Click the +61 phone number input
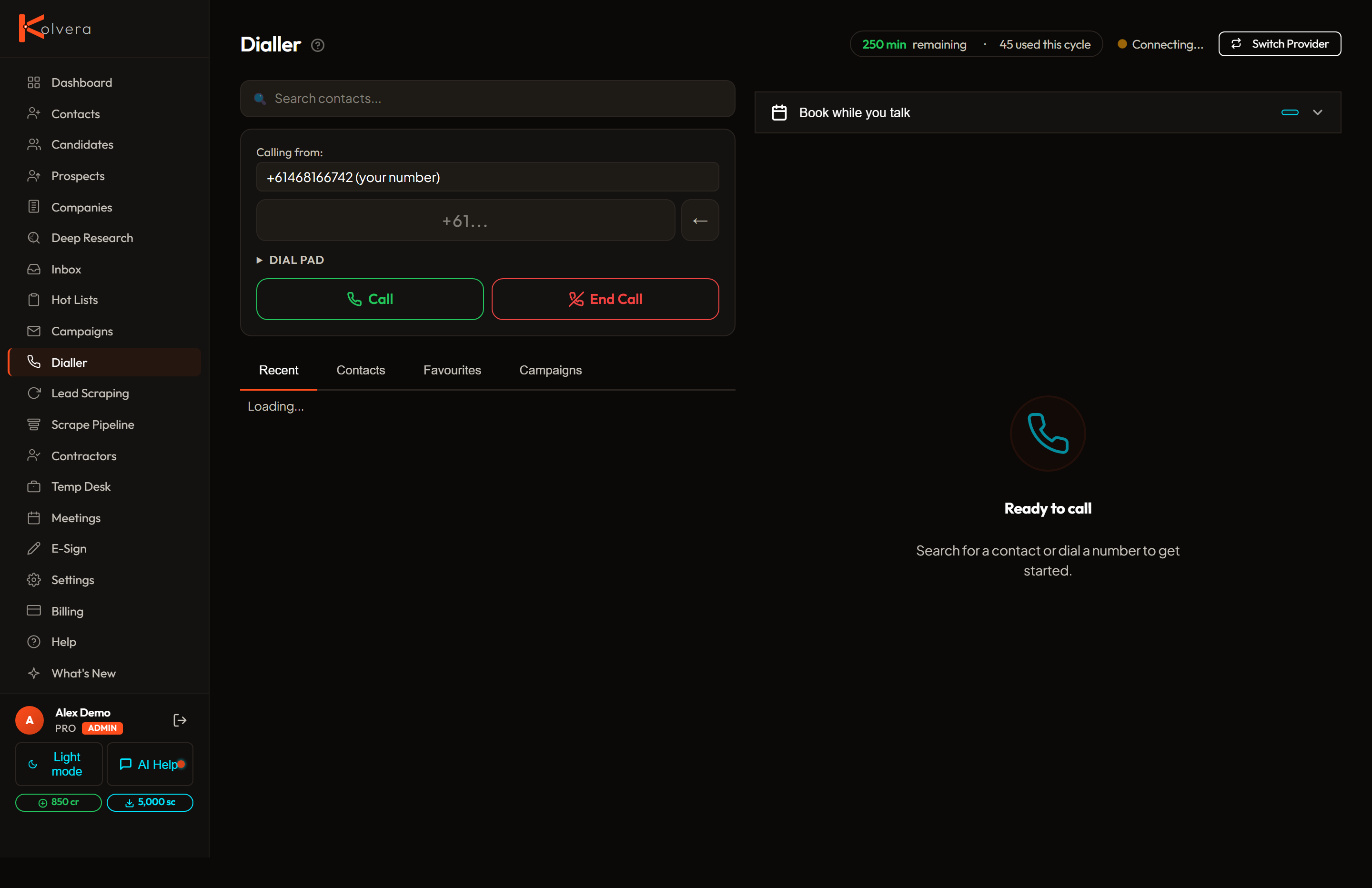 tap(466, 220)
